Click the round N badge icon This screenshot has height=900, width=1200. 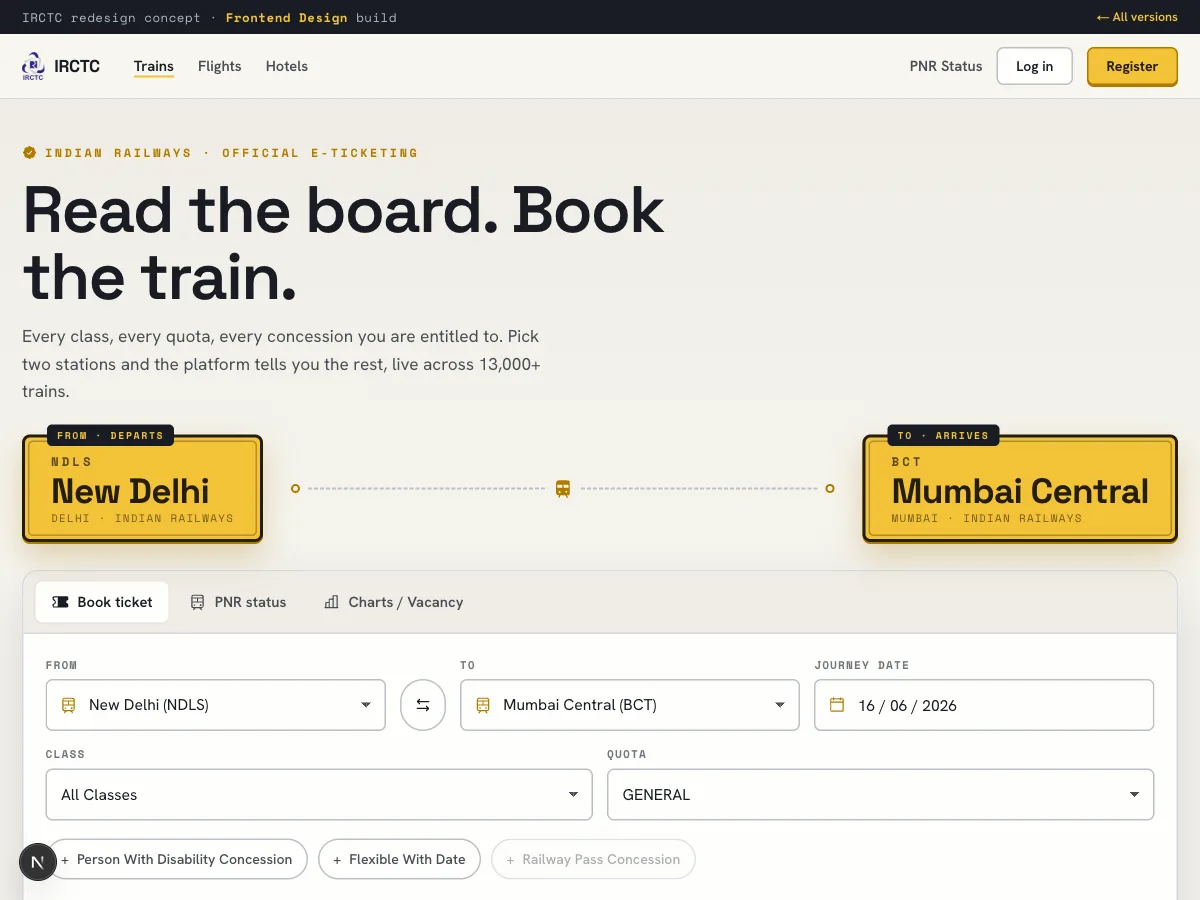38,862
